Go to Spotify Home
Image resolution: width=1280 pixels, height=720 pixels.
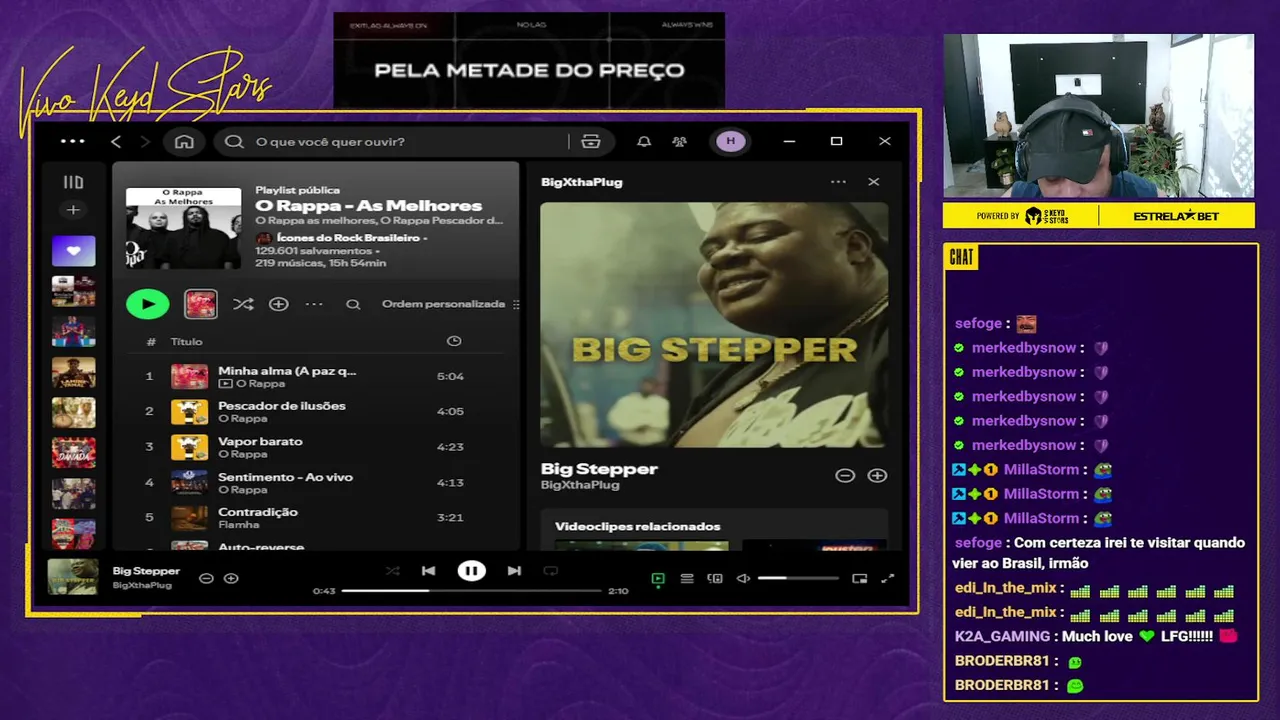(184, 141)
